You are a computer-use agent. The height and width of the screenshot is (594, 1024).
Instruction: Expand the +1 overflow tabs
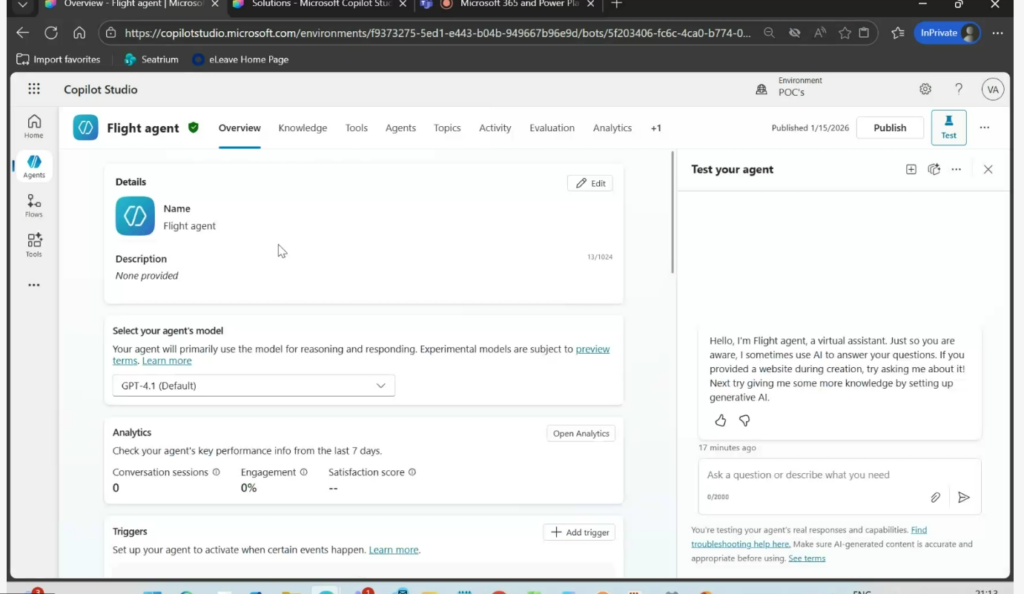click(656, 128)
